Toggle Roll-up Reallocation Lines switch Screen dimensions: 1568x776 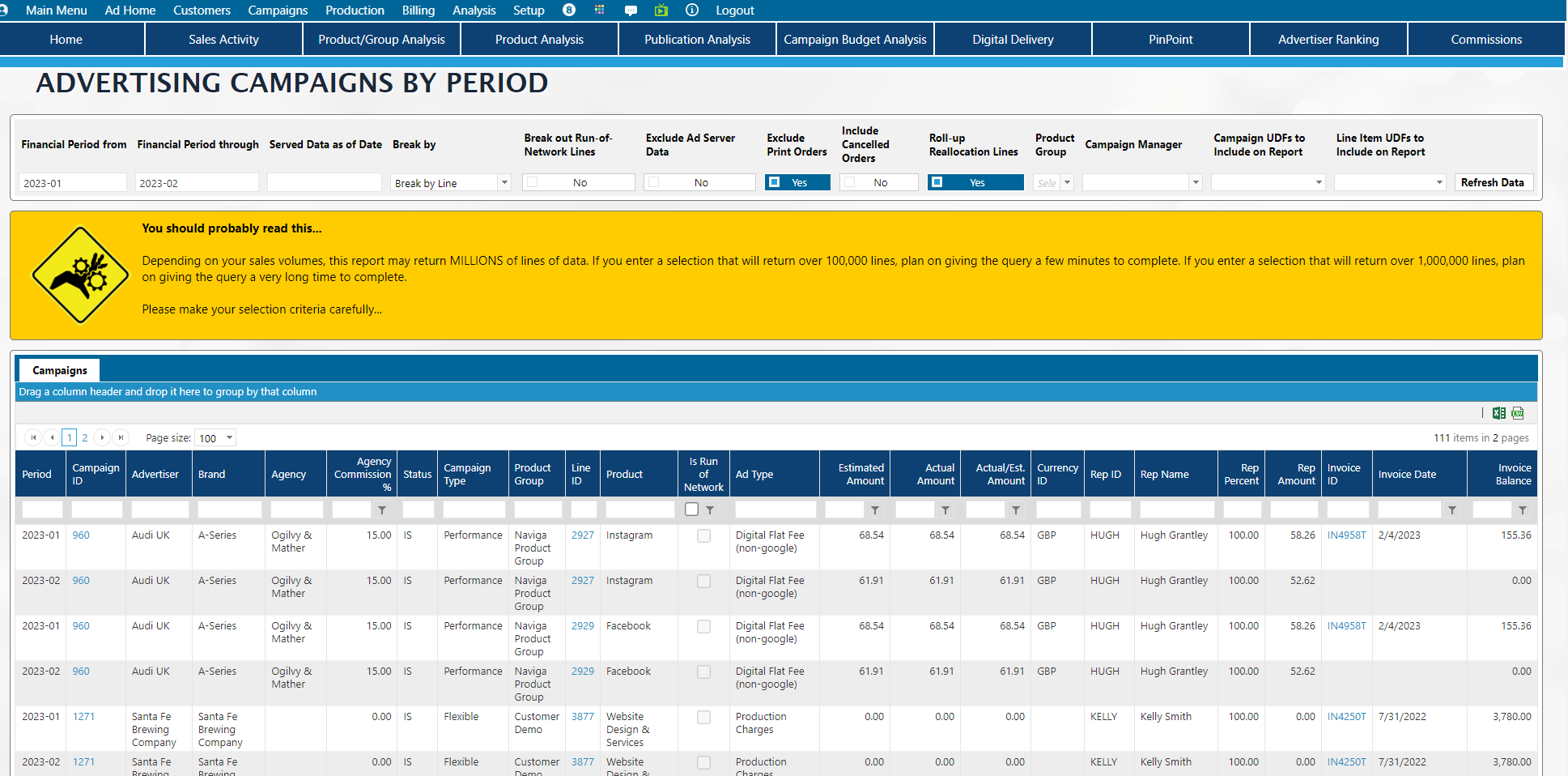(975, 183)
